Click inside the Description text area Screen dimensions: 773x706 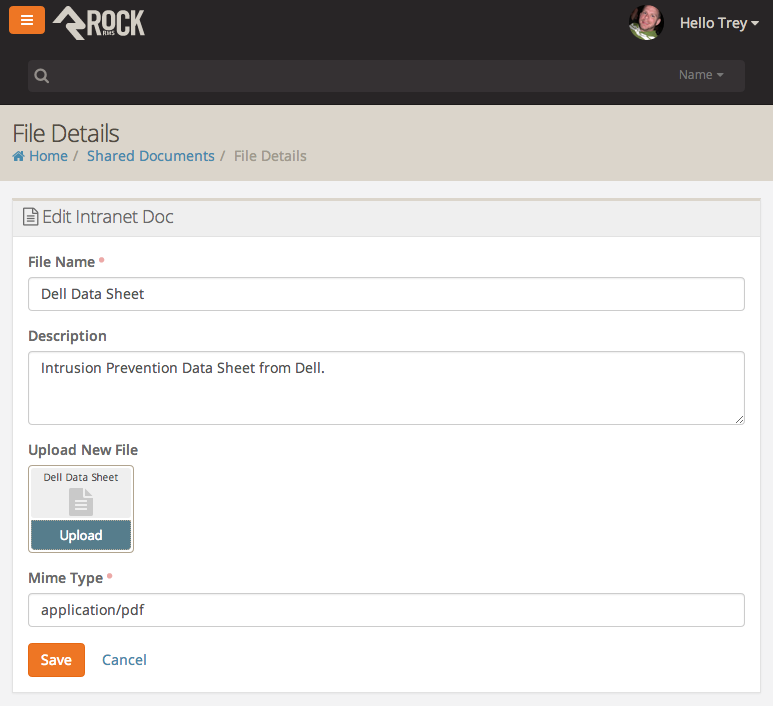pos(386,388)
